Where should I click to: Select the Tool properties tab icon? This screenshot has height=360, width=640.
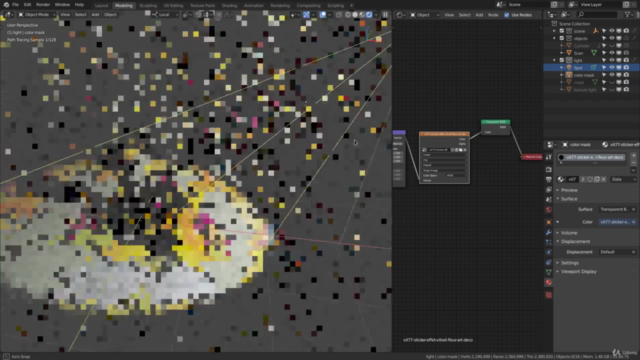tap(549, 158)
